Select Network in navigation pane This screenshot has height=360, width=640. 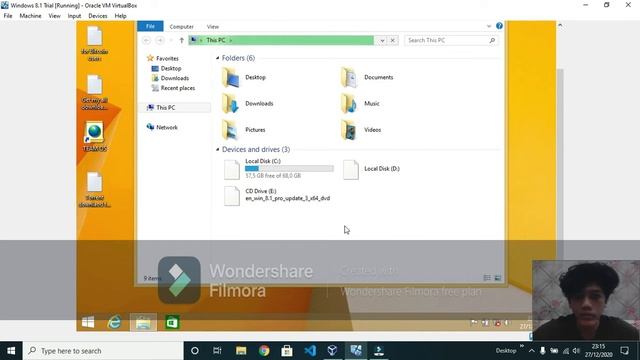pyautogui.click(x=162, y=127)
